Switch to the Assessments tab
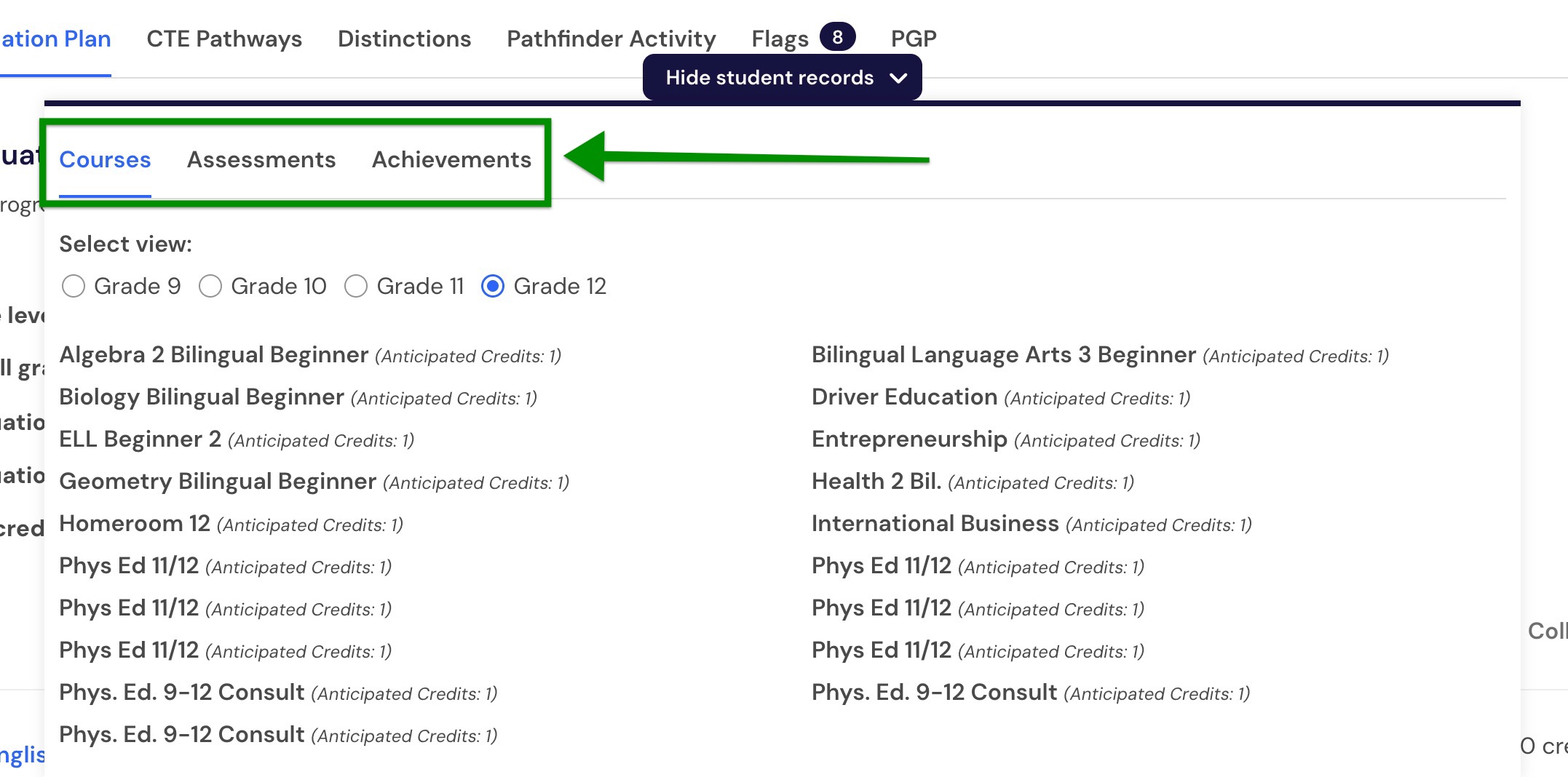This screenshot has height=777, width=1568. [261, 159]
